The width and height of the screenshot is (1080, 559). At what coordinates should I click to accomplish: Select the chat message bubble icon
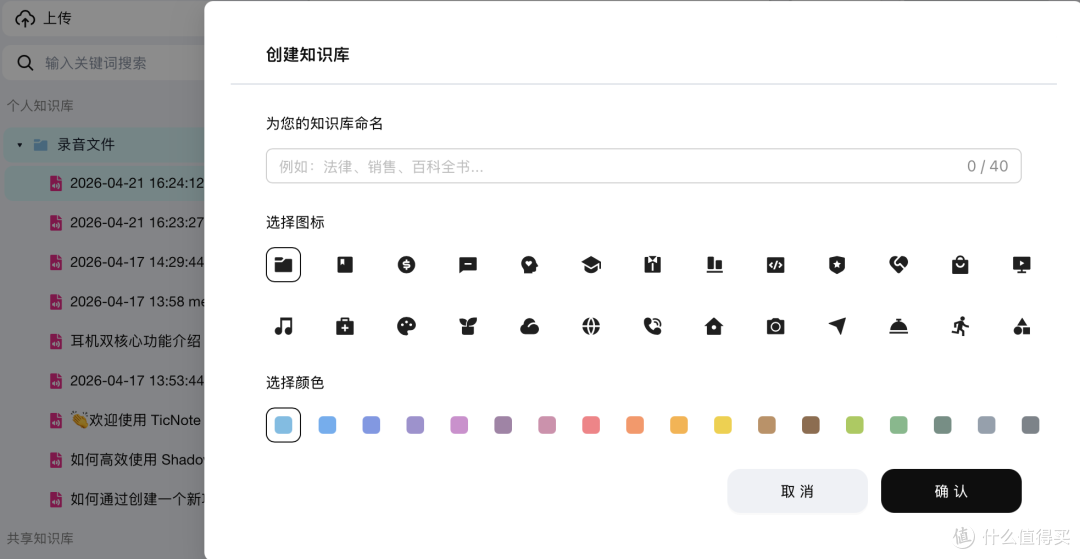468,264
